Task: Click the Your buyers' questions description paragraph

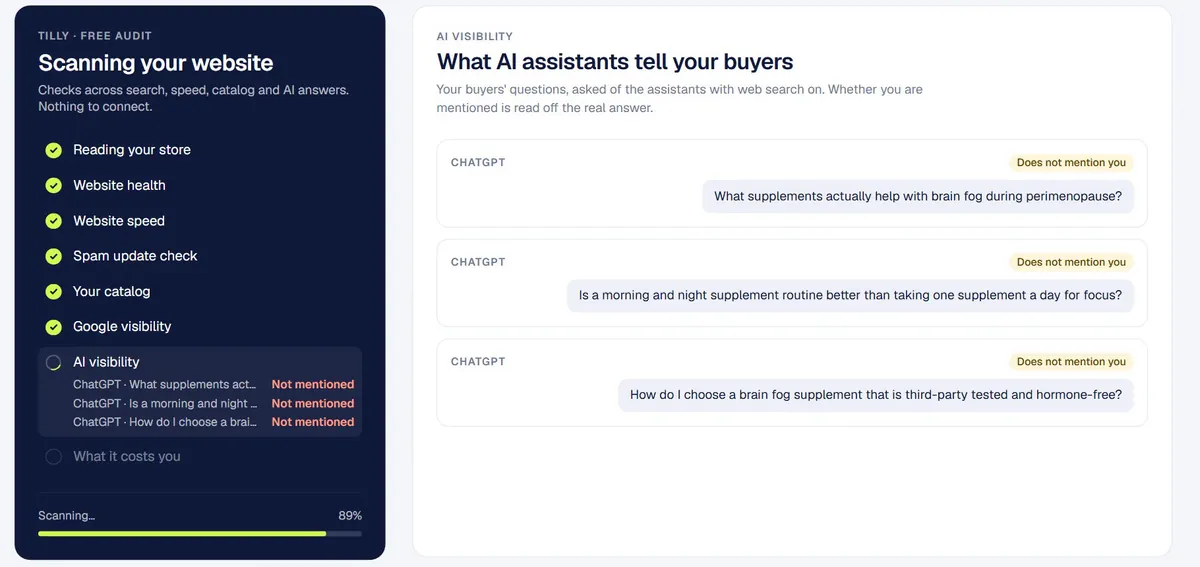Action: [680, 98]
